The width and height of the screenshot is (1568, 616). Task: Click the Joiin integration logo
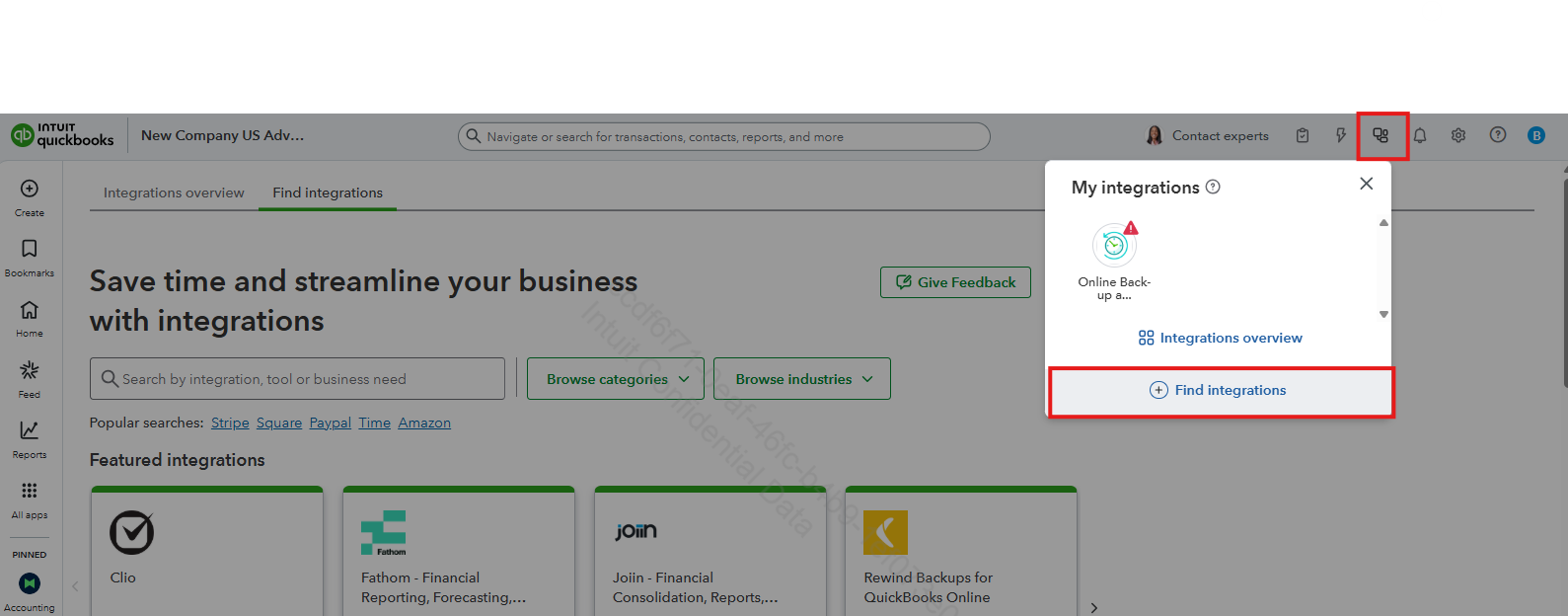[635, 532]
